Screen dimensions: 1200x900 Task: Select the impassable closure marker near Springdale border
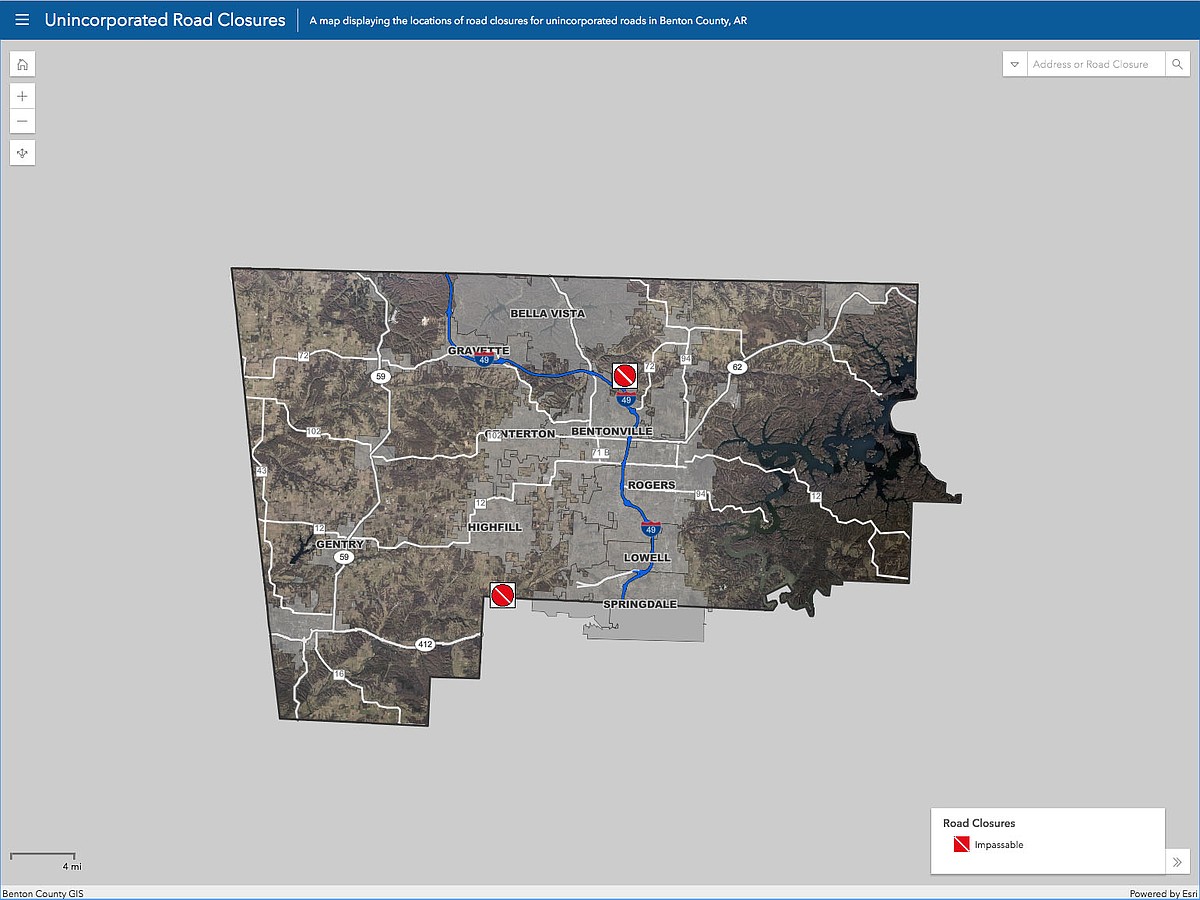[503, 596]
